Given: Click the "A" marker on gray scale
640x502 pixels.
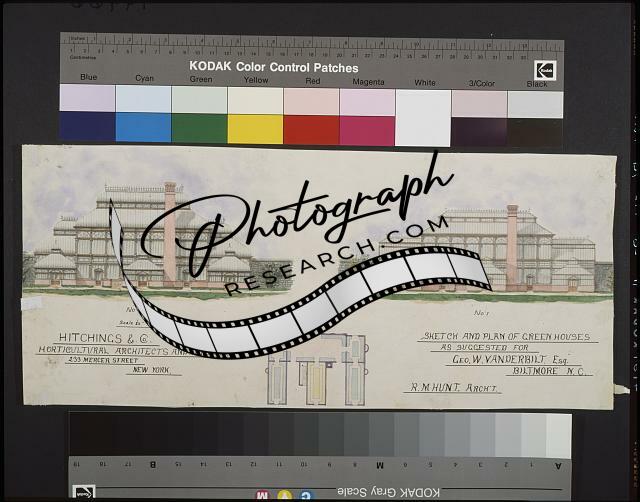Looking at the screenshot, I should [558, 466].
